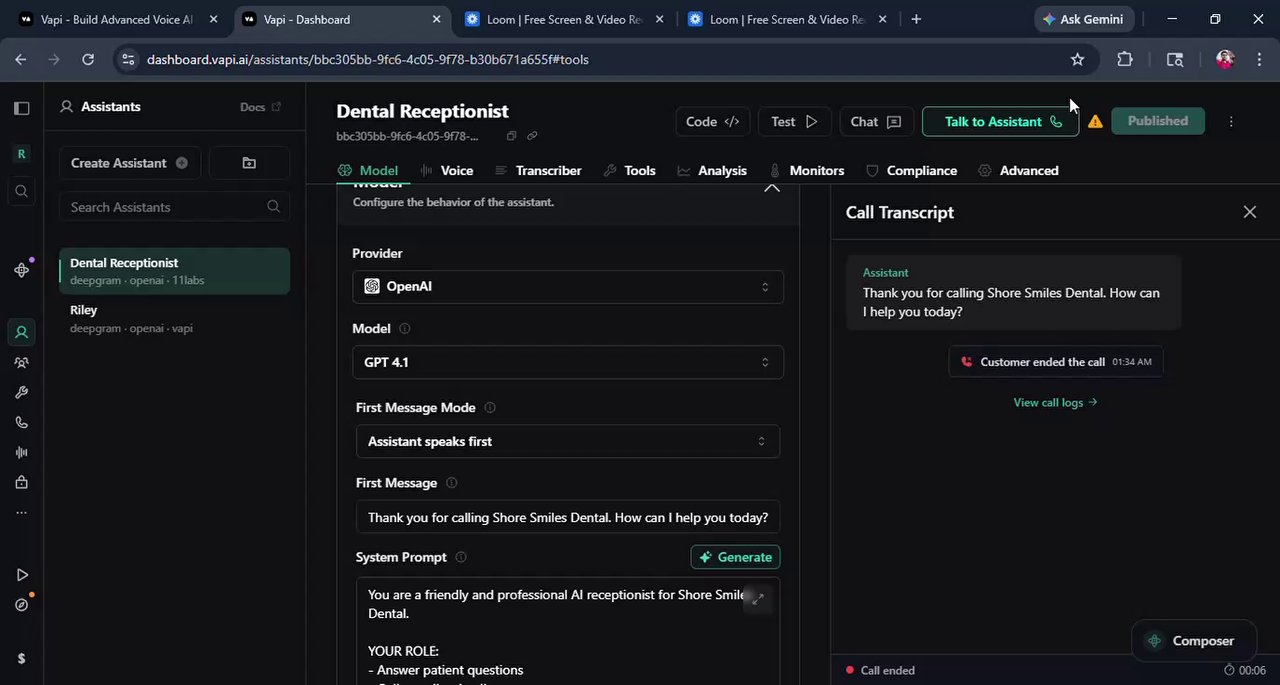
Task: Expand the system prompt editor
Action: click(x=758, y=598)
